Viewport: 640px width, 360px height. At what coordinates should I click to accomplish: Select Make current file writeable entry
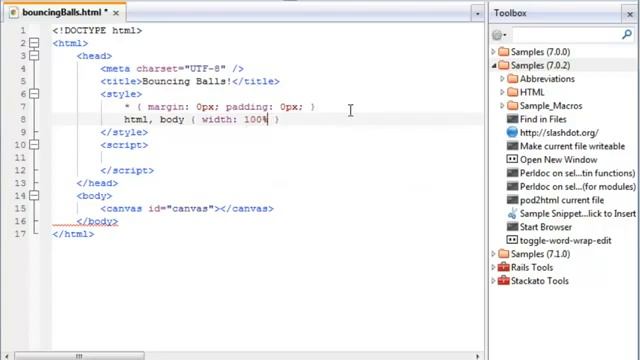pos(572,146)
